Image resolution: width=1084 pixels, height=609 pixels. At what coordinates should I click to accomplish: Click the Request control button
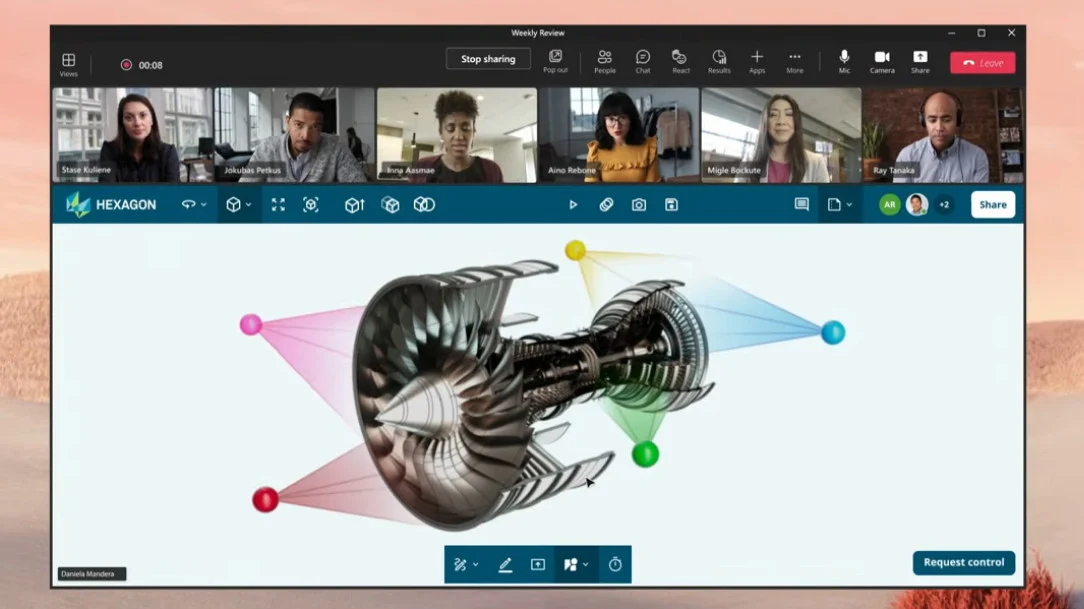(x=963, y=562)
